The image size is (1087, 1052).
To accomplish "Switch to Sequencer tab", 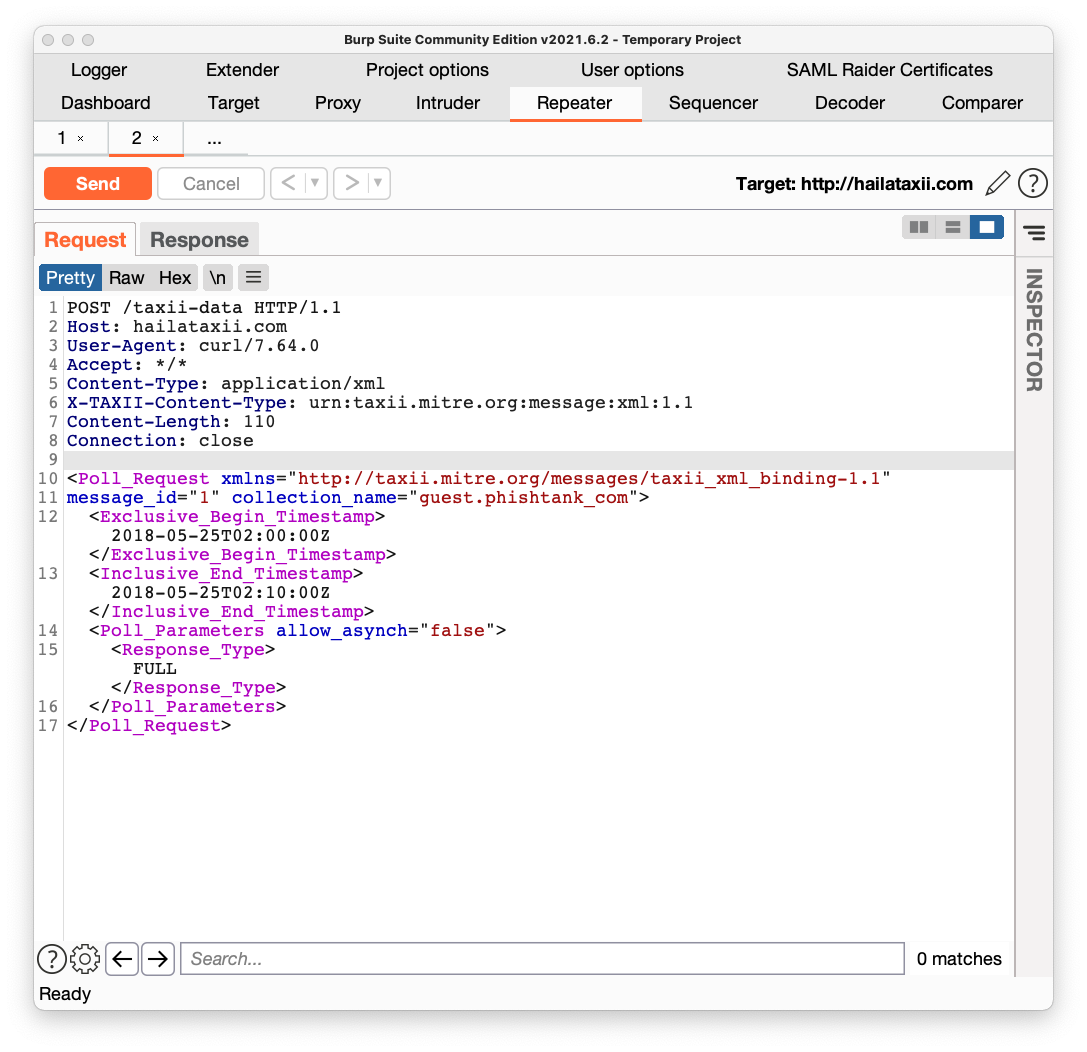I will tap(713, 103).
